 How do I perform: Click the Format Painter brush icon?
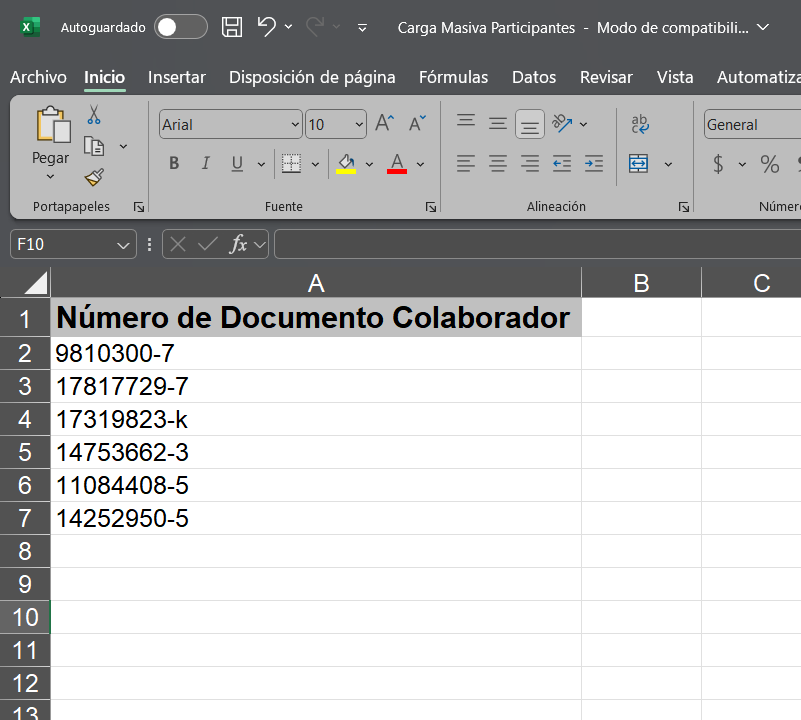point(94,177)
